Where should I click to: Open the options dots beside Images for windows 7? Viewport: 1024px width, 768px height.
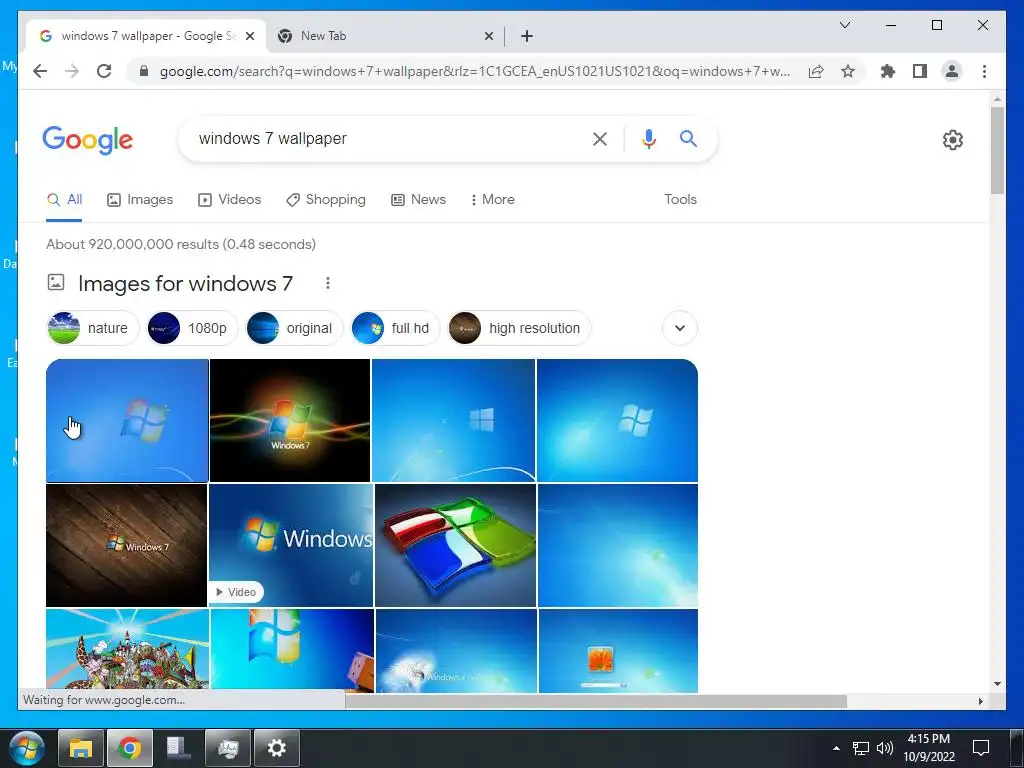click(x=328, y=283)
